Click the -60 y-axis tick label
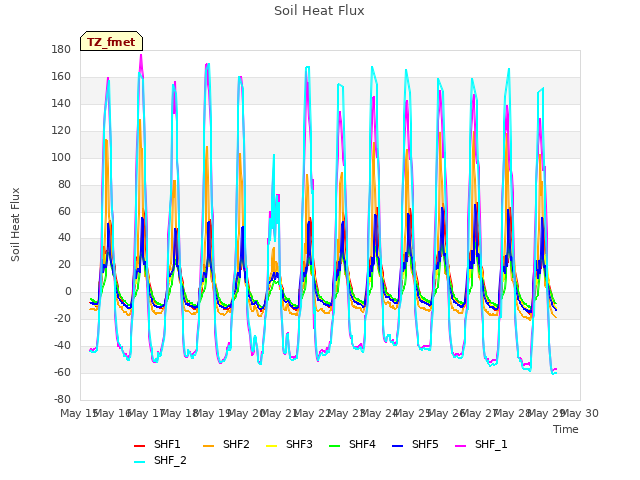 (x=62, y=372)
